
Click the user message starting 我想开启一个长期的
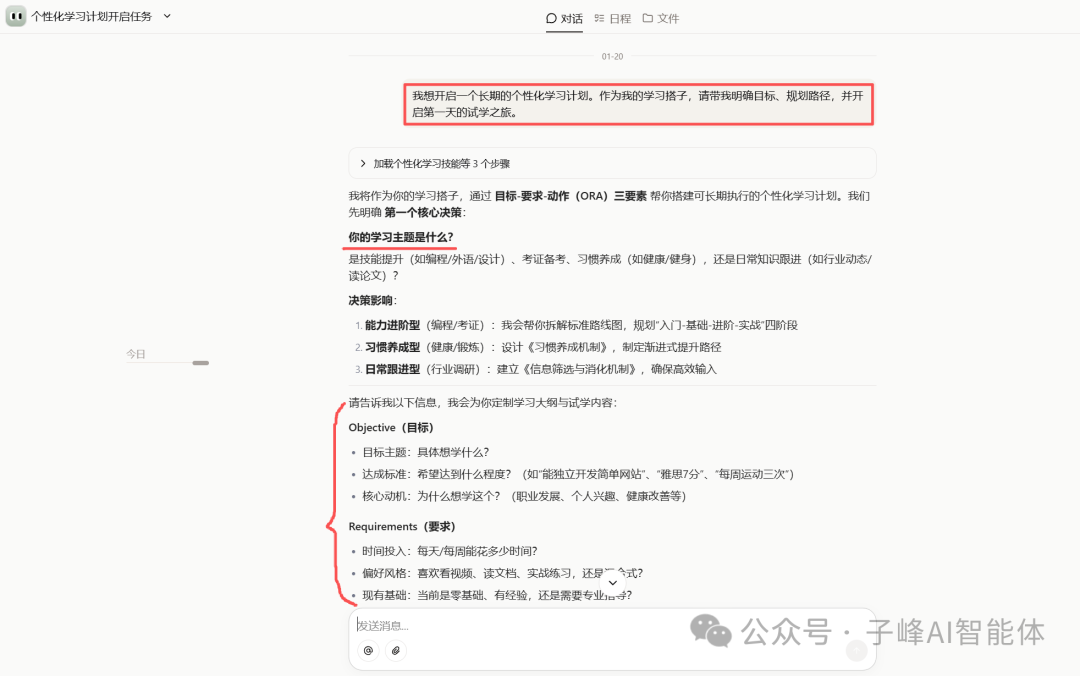coord(638,104)
